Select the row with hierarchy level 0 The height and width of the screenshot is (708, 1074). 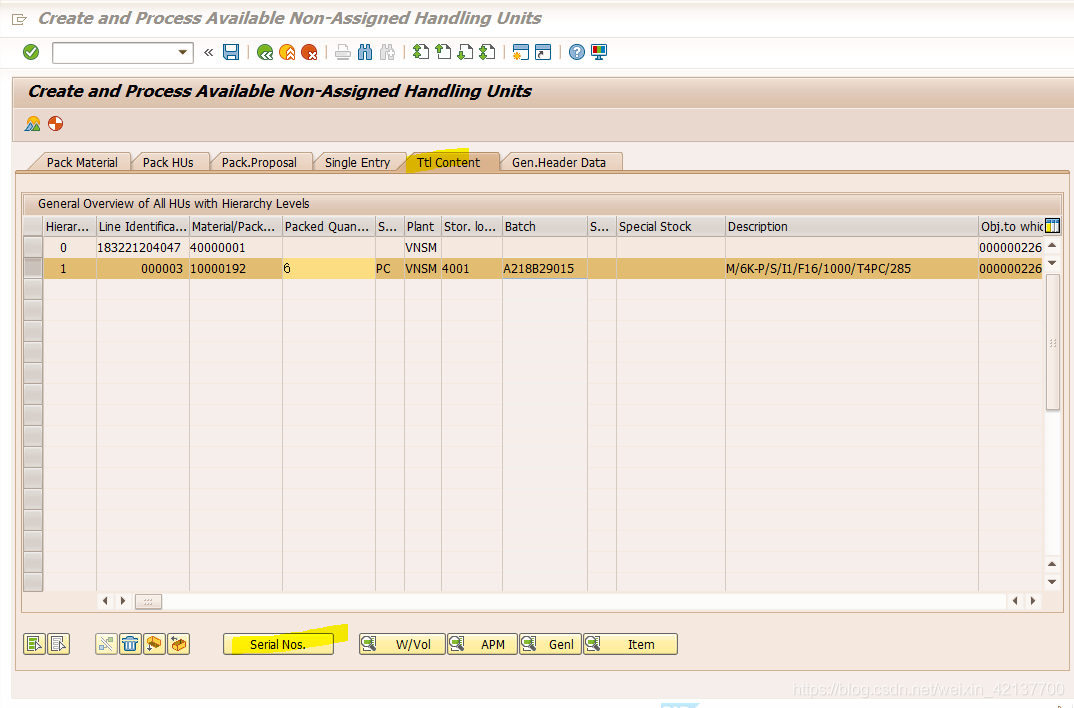point(33,247)
